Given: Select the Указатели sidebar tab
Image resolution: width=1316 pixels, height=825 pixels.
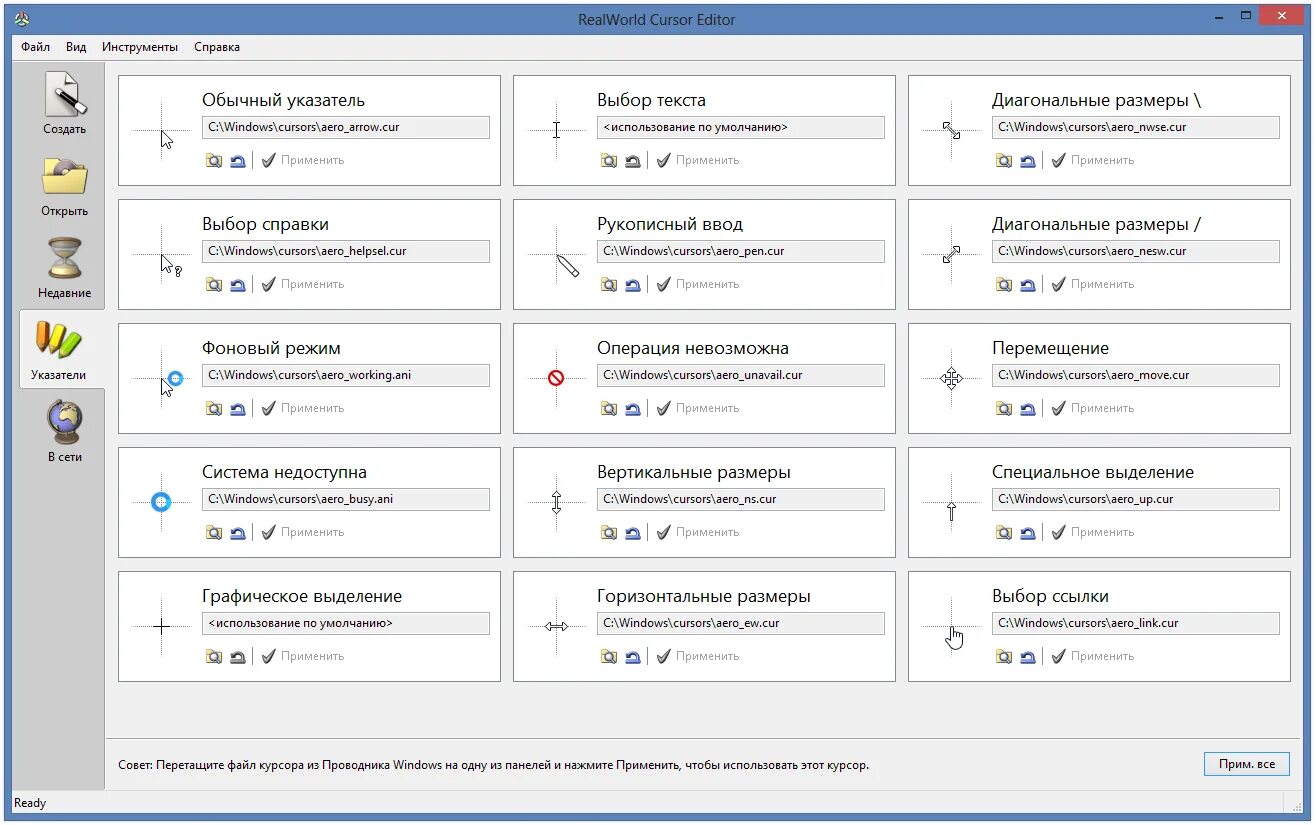Looking at the screenshot, I should (x=60, y=350).
